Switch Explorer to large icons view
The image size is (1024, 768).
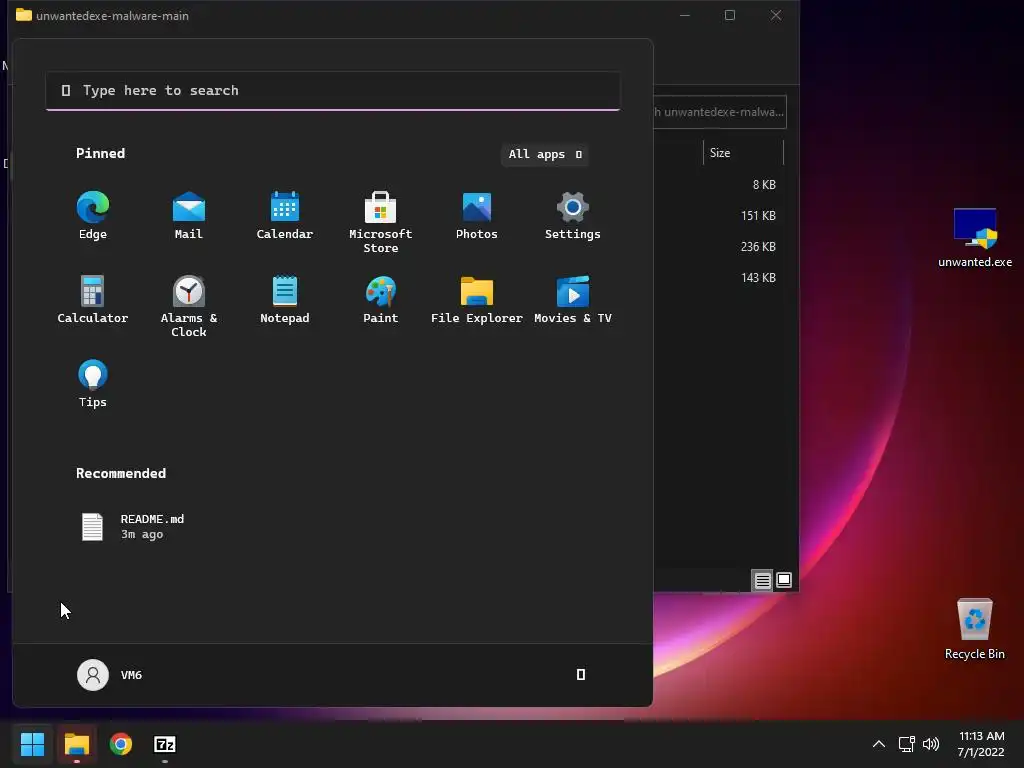pyautogui.click(x=784, y=580)
